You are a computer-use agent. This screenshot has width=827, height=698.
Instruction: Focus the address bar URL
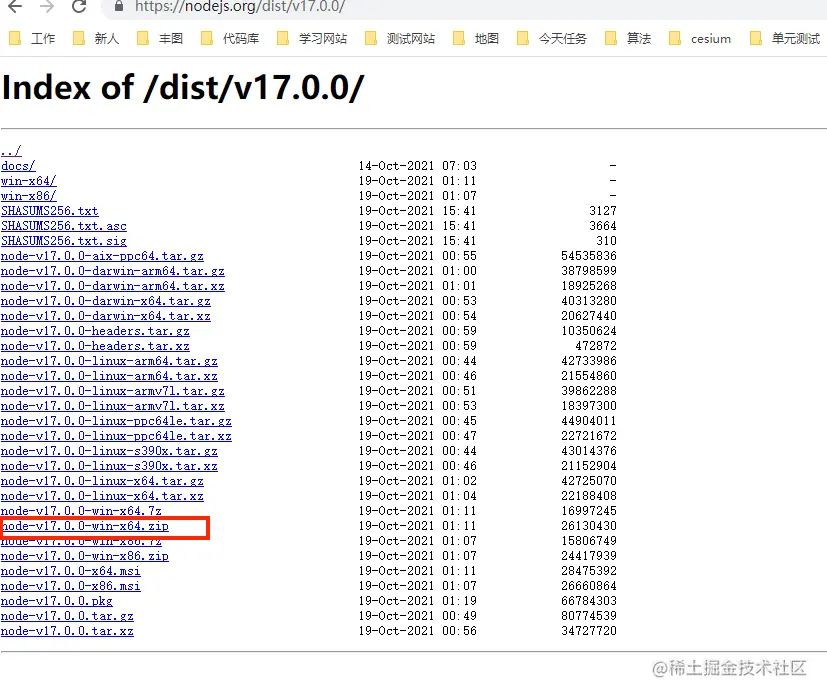pos(240,6)
